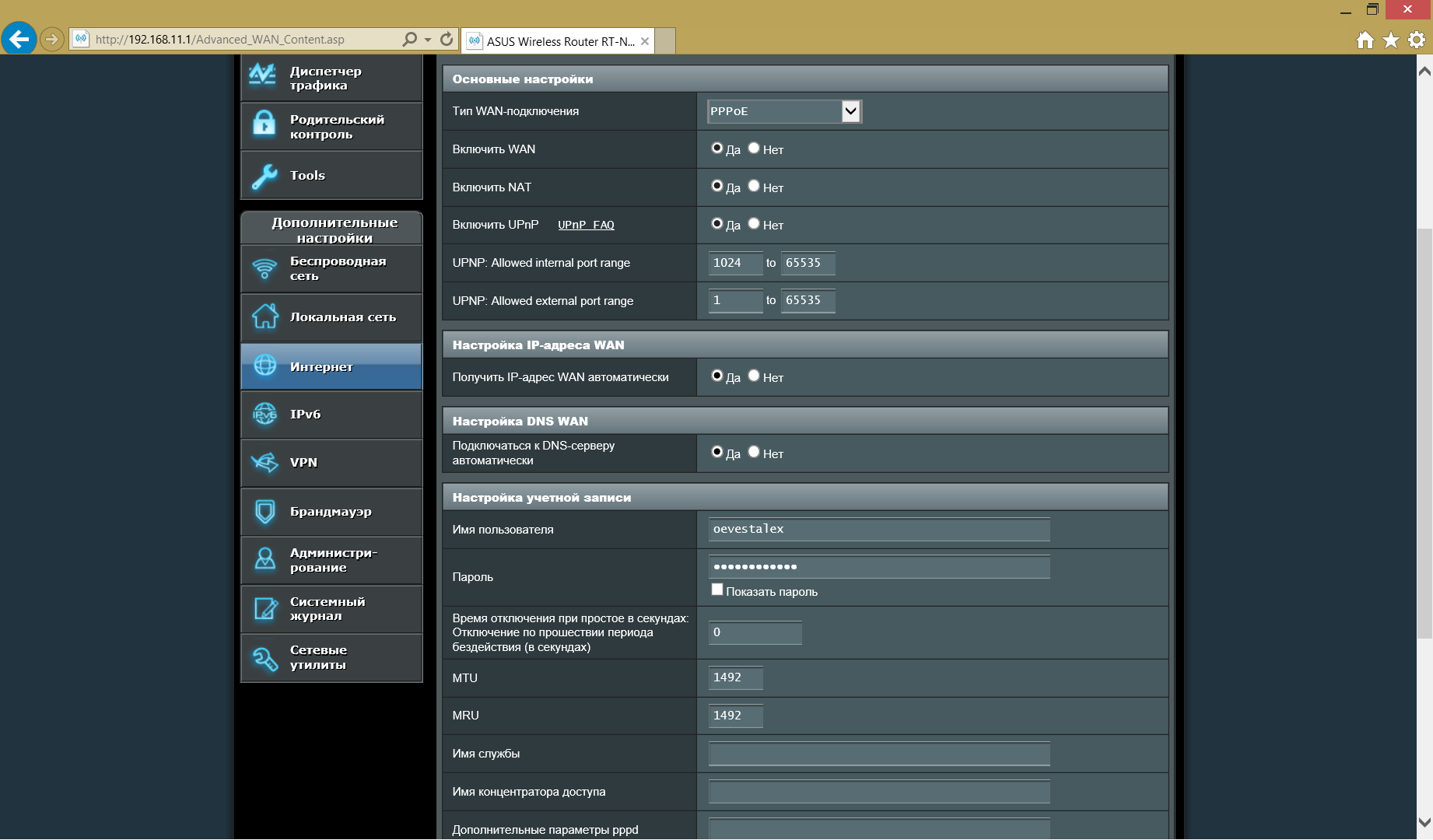Click the IPv6 globe icon

[x=265, y=414]
